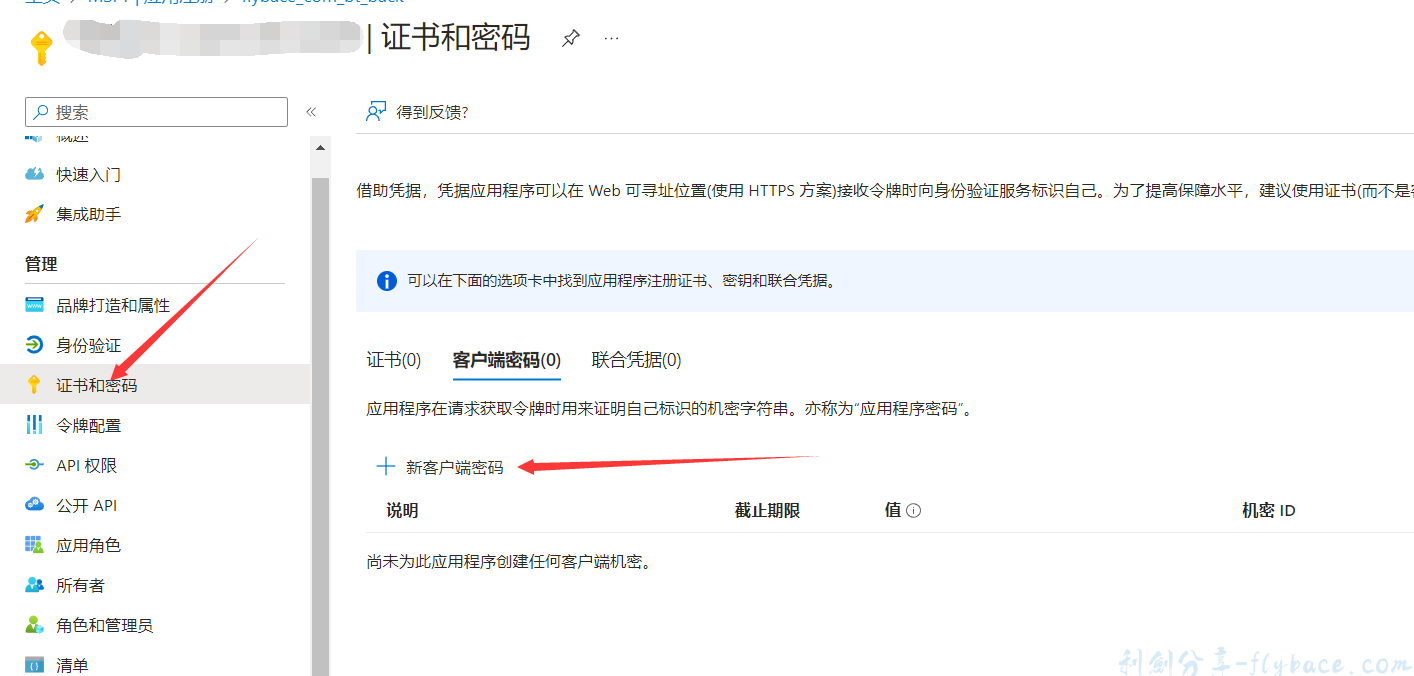Image resolution: width=1414 pixels, height=676 pixels.
Task: Open 角色和管理员 page
Action: (104, 625)
